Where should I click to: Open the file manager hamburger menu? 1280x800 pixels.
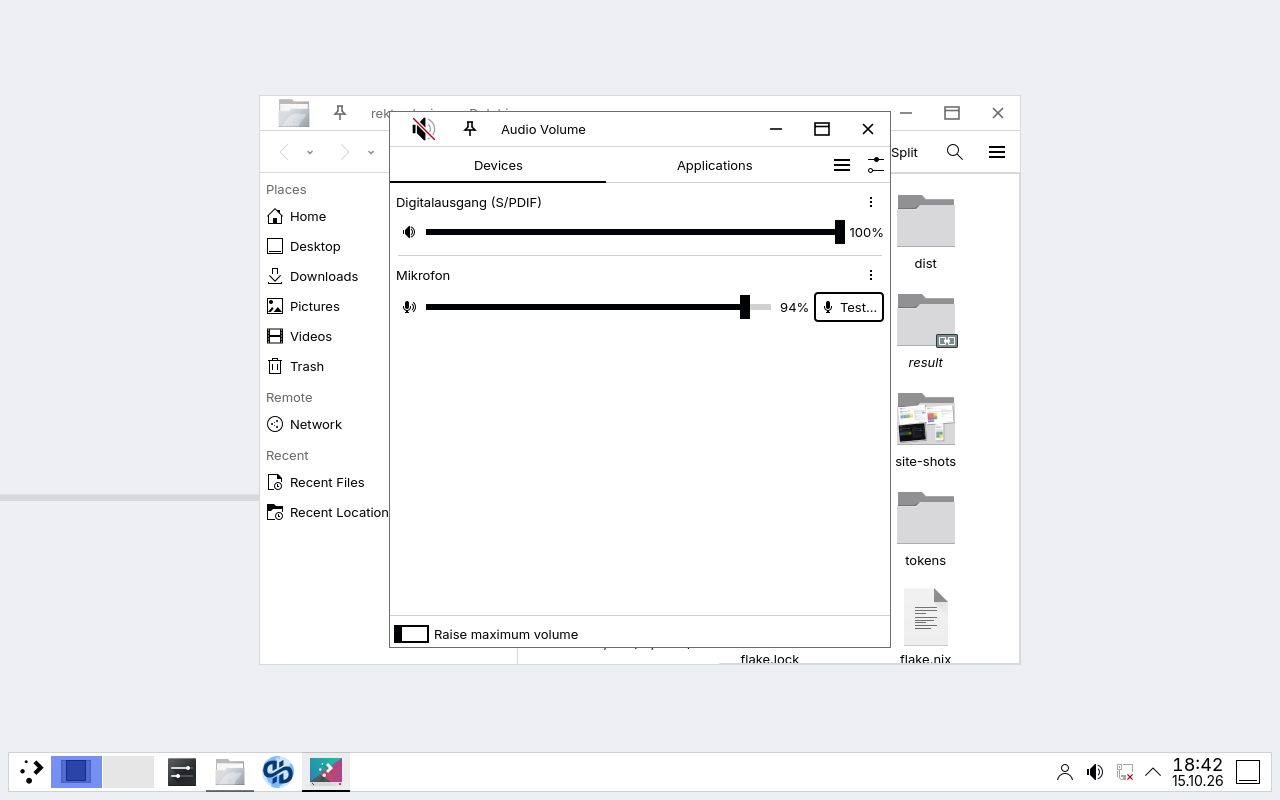coord(997,152)
